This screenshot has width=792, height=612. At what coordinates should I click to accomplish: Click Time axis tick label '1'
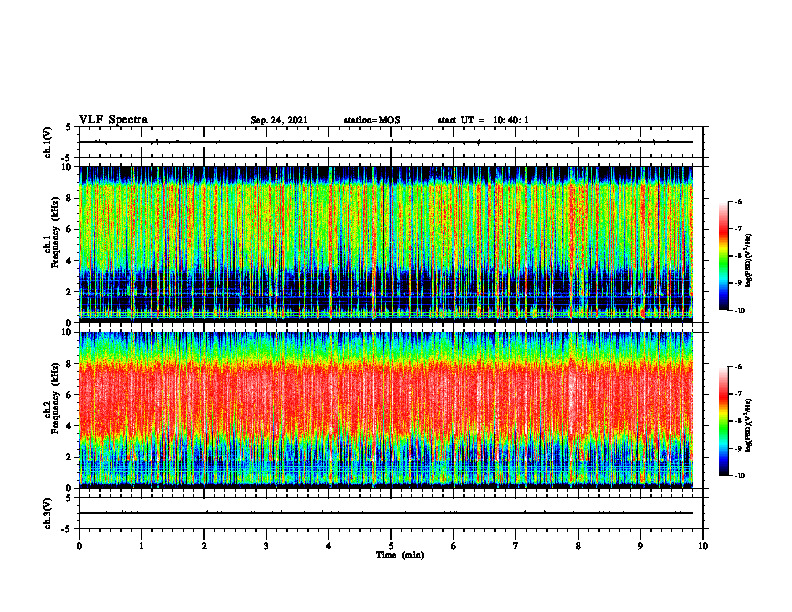tap(141, 546)
